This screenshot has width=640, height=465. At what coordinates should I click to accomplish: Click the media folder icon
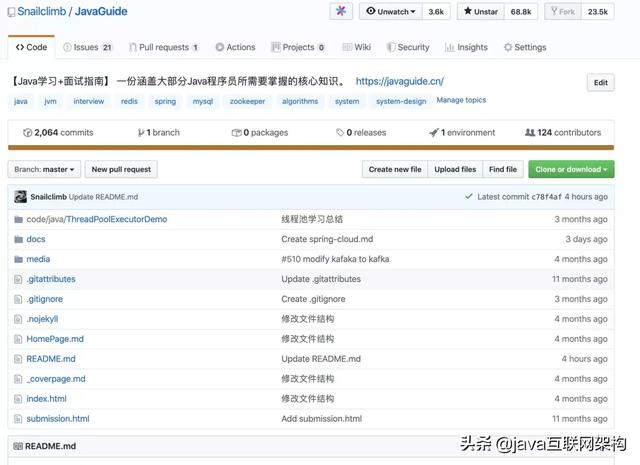18,259
